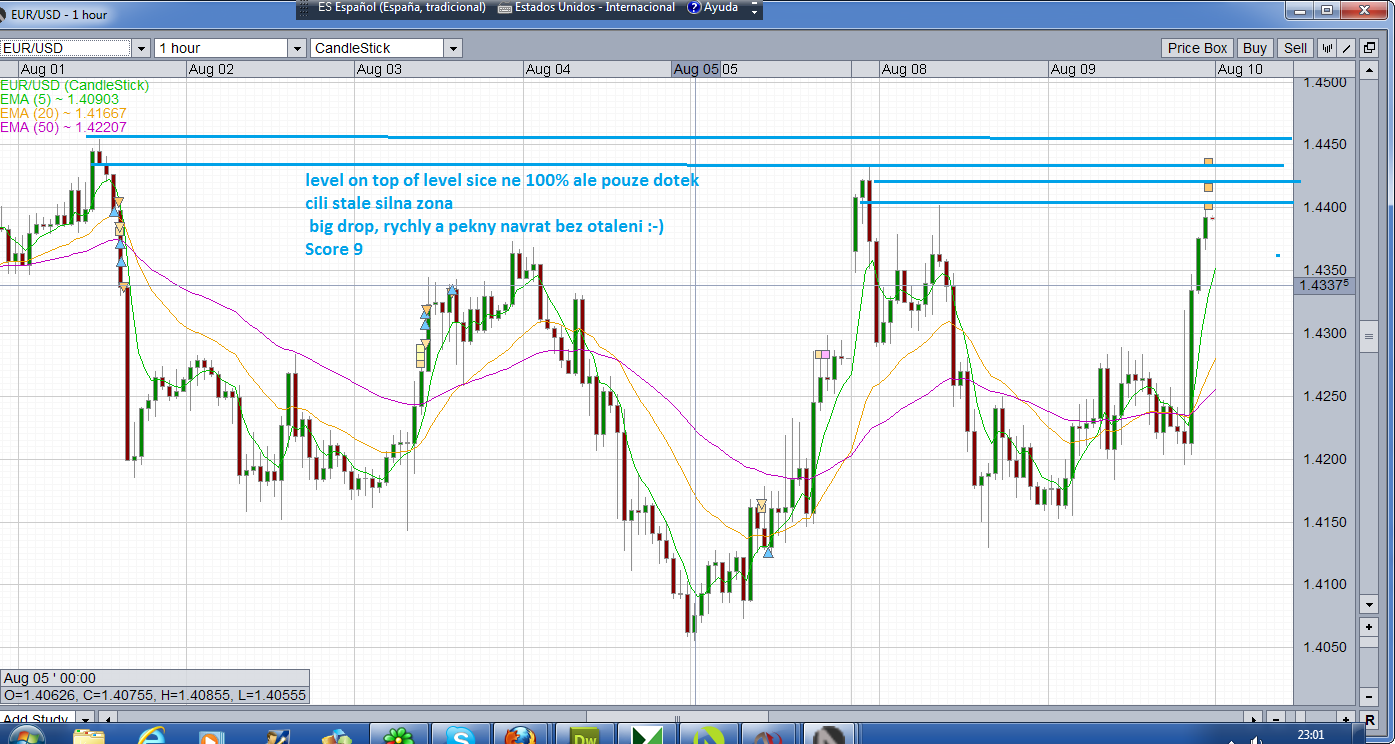Screen dimensions: 1395x744
Task: Click the Ayuda help item
Action: click(713, 8)
